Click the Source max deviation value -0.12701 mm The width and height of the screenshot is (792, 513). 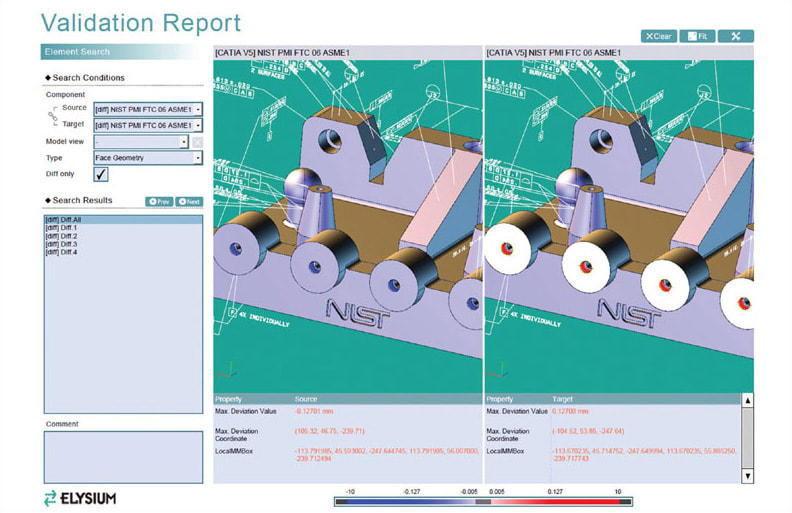click(x=314, y=412)
